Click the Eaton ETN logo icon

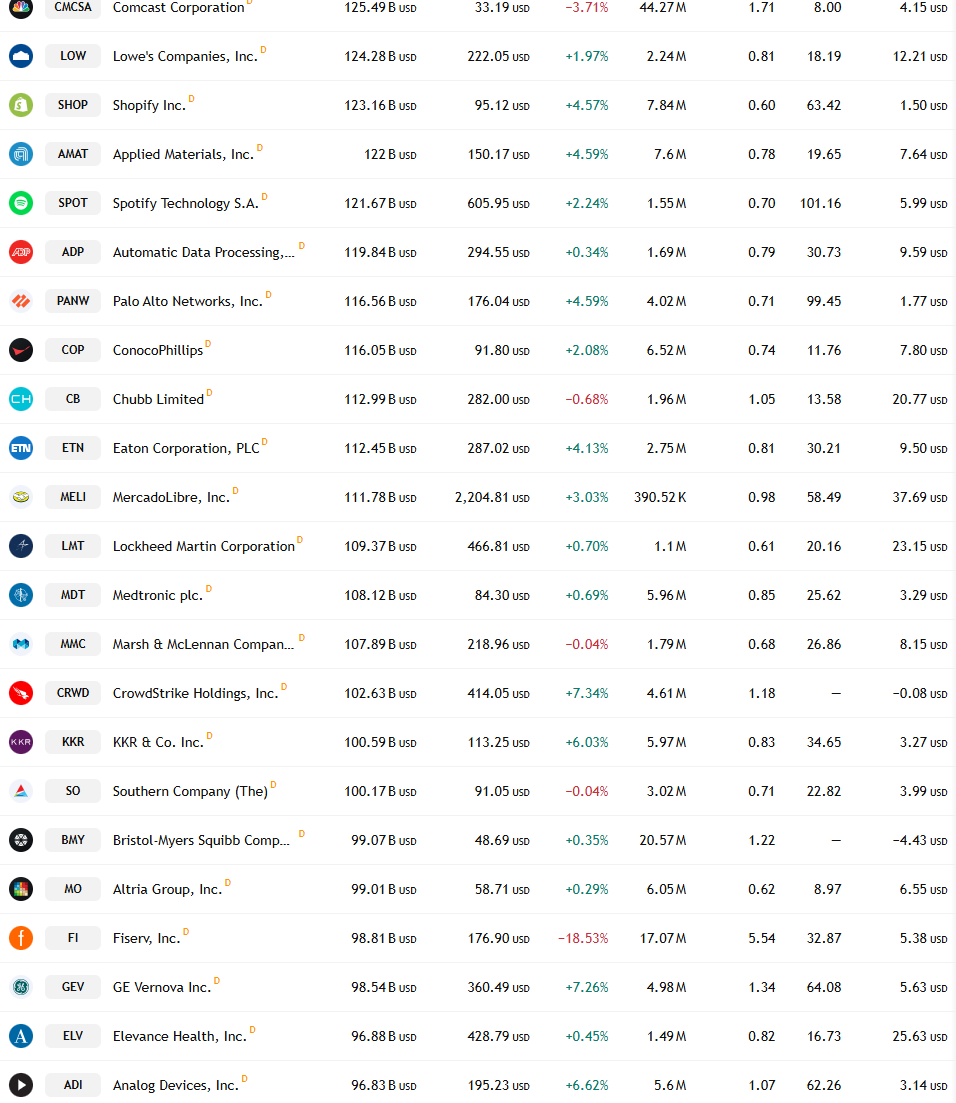click(x=21, y=448)
